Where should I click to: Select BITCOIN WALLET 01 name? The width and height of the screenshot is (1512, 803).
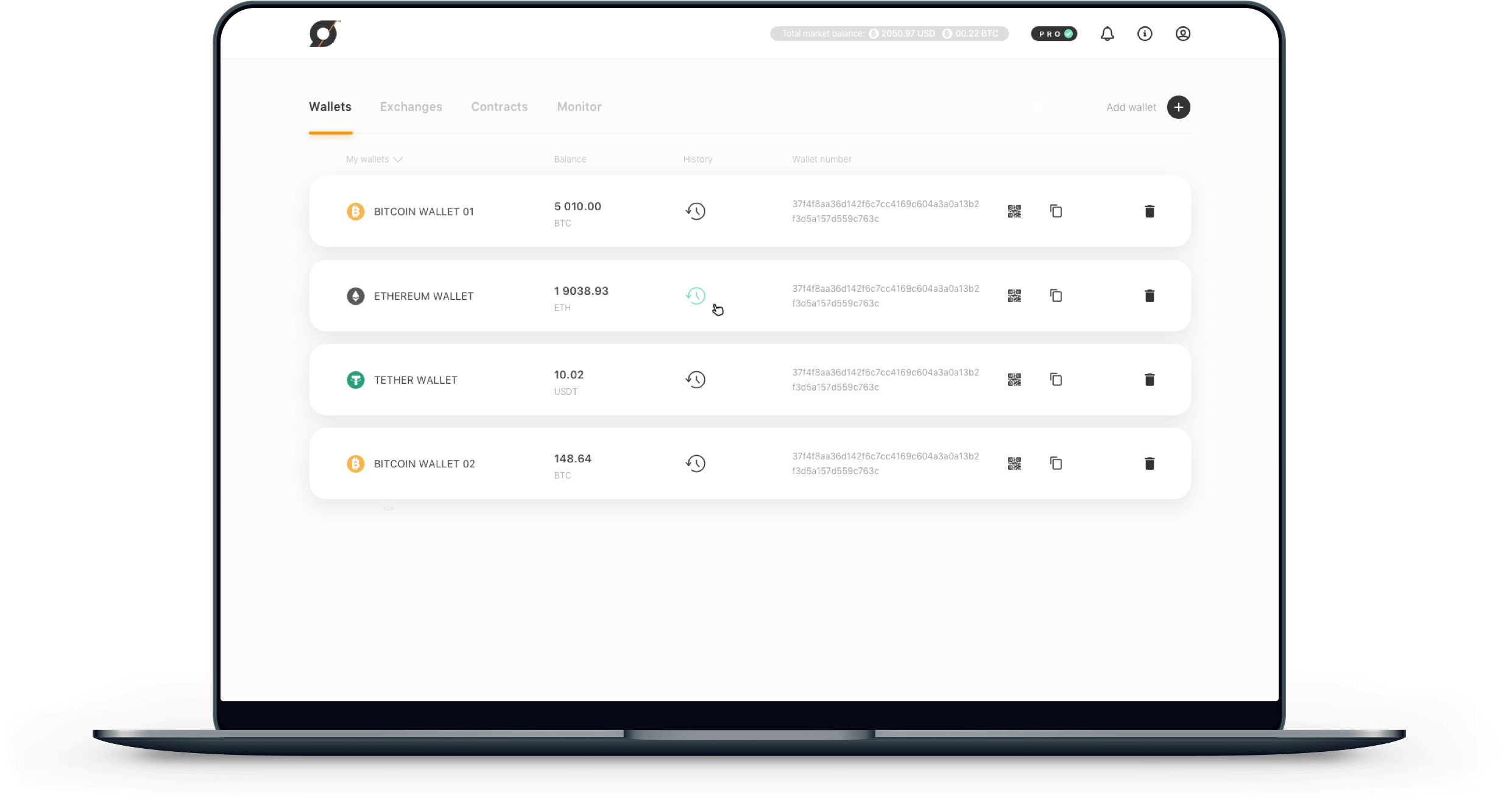click(x=424, y=211)
